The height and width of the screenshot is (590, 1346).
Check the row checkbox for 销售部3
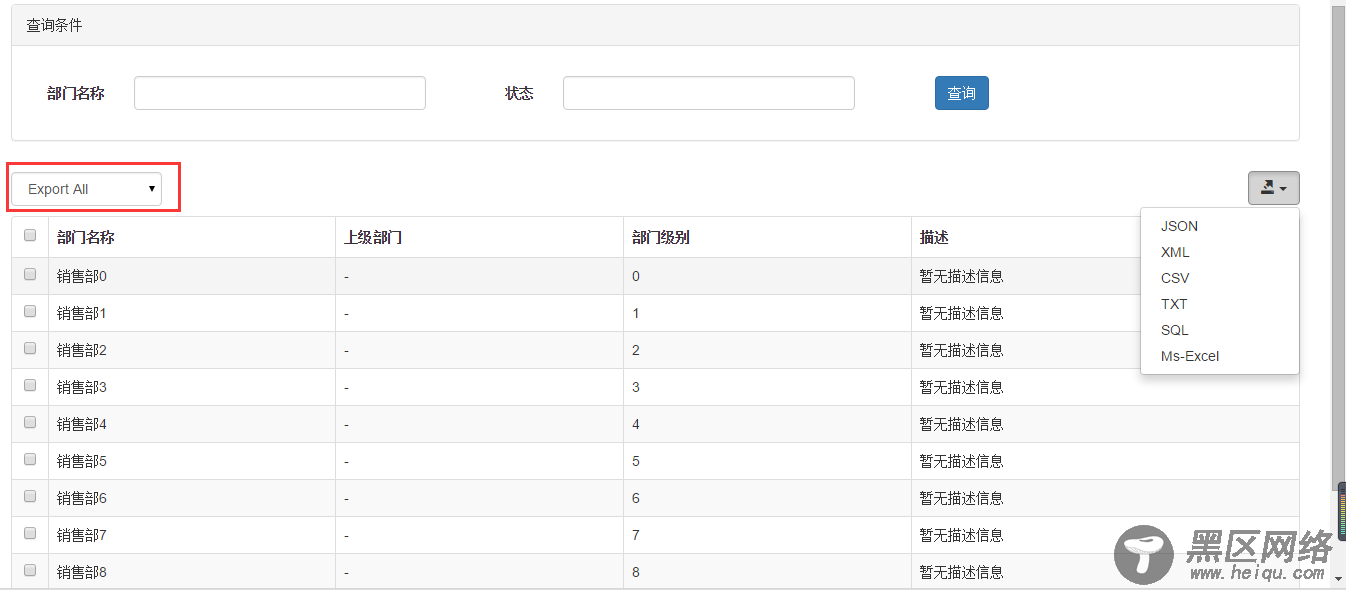30,385
